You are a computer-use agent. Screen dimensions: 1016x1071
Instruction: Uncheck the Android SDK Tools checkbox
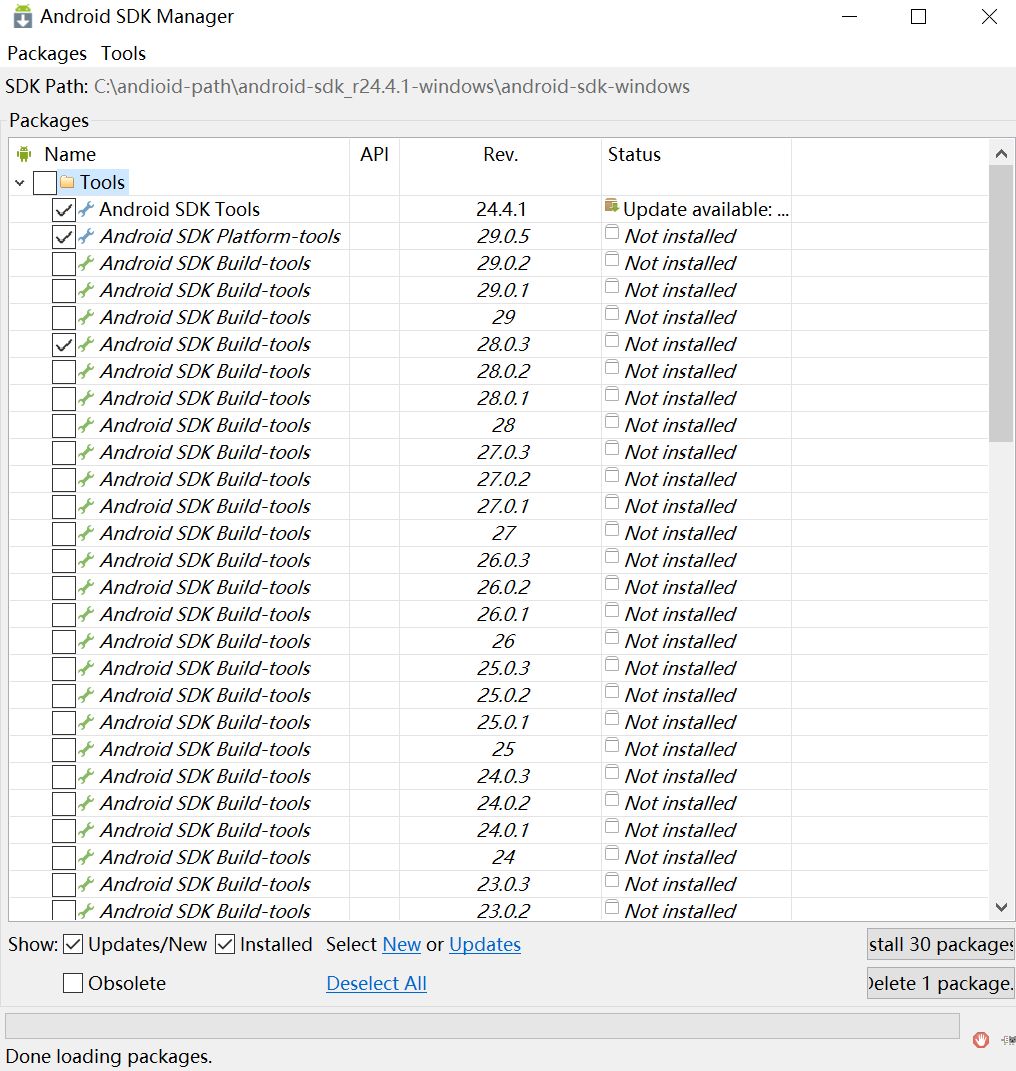pos(64,210)
